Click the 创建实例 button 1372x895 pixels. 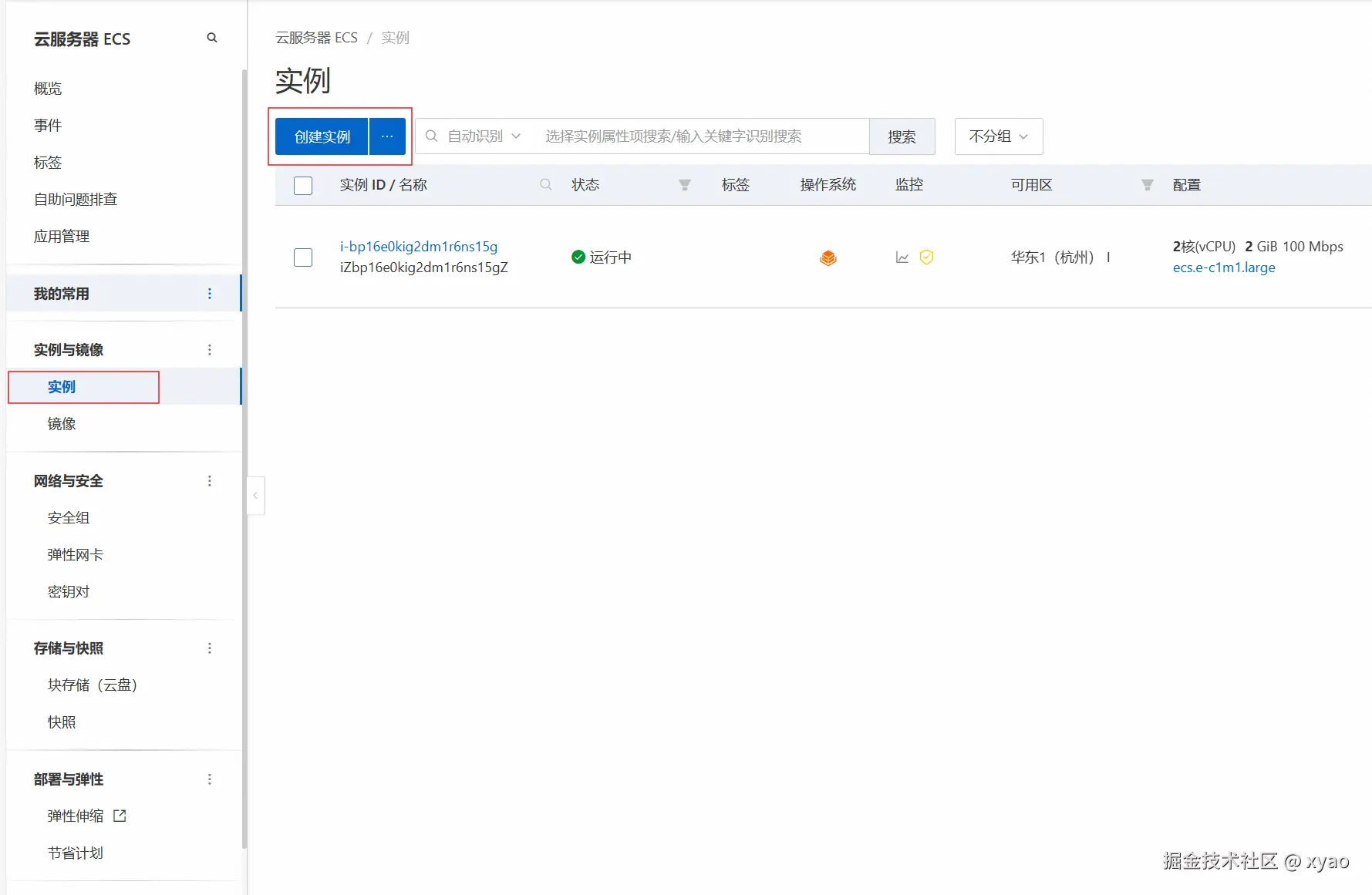[x=322, y=136]
